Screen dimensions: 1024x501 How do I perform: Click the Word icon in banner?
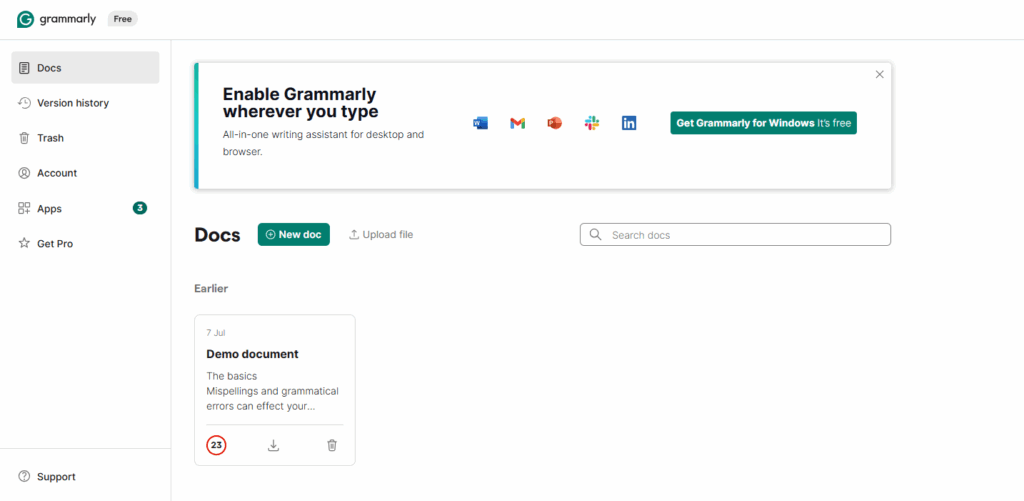480,123
